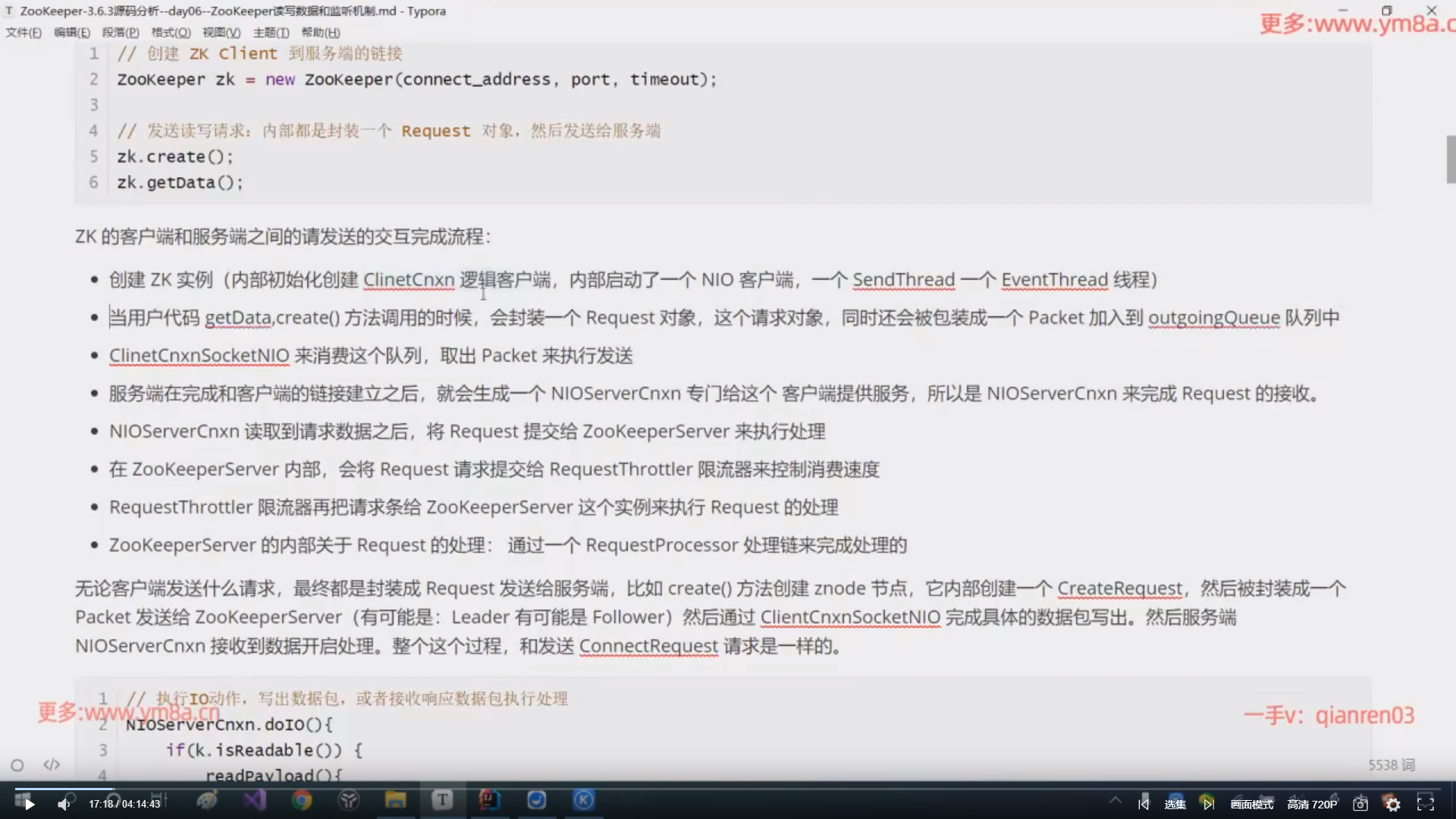This screenshot has width=1456, height=819.
Task: Skip to the previous episode icon
Action: click(1144, 804)
